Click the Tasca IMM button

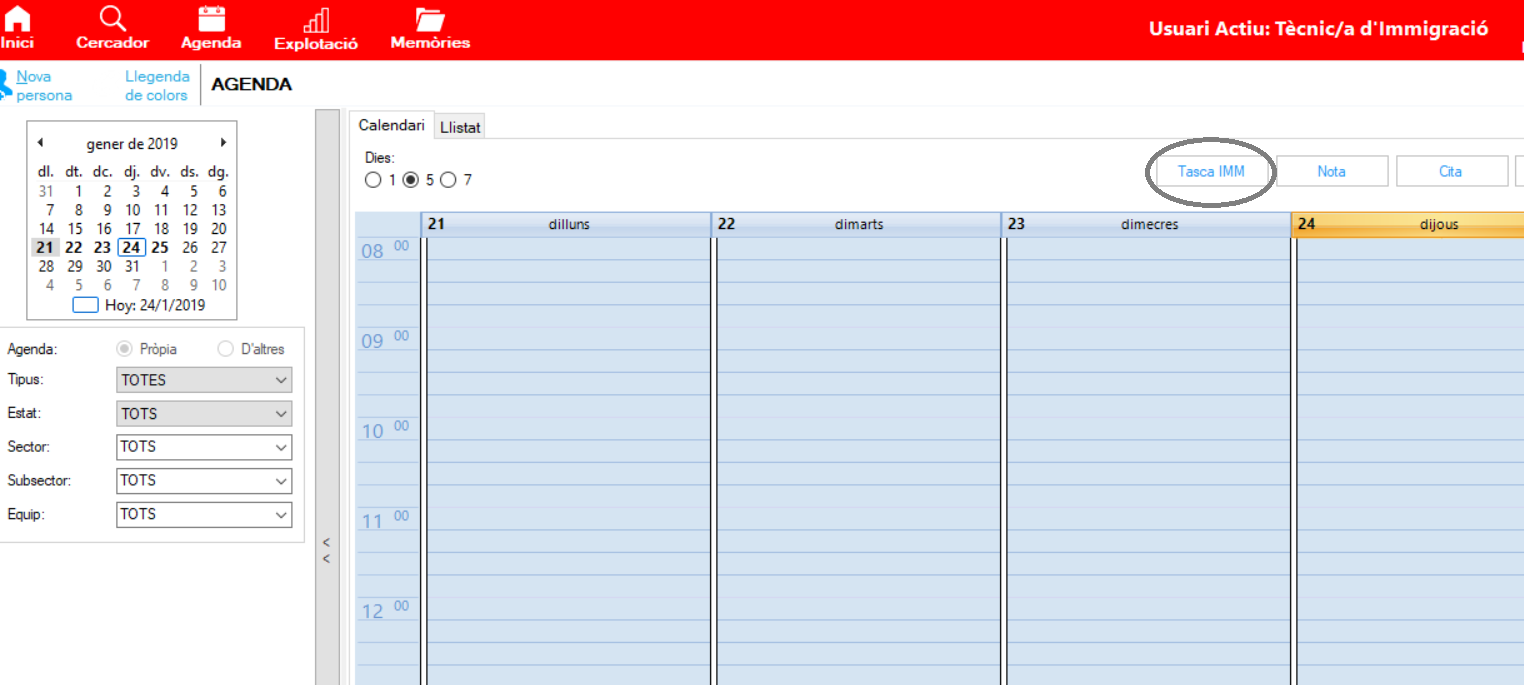pyautogui.click(x=1211, y=171)
